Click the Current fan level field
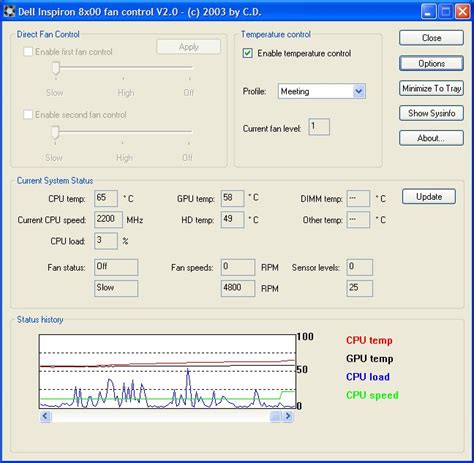Viewport: 474px width, 463px height. coord(319,127)
